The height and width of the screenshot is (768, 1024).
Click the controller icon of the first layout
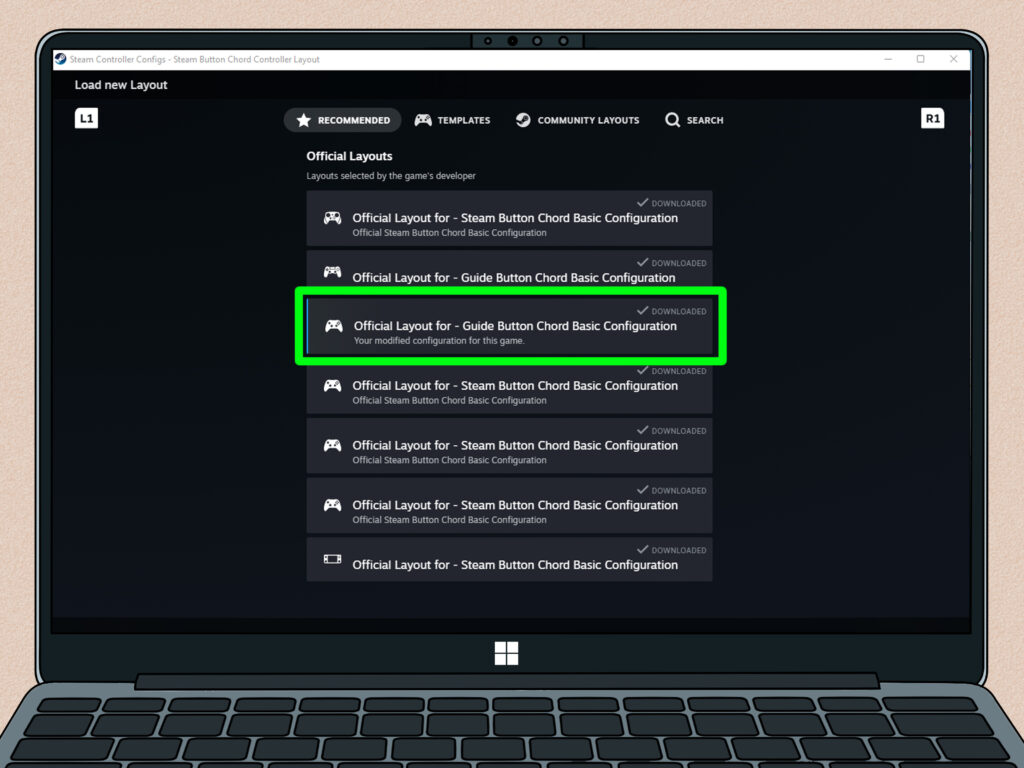[332, 218]
